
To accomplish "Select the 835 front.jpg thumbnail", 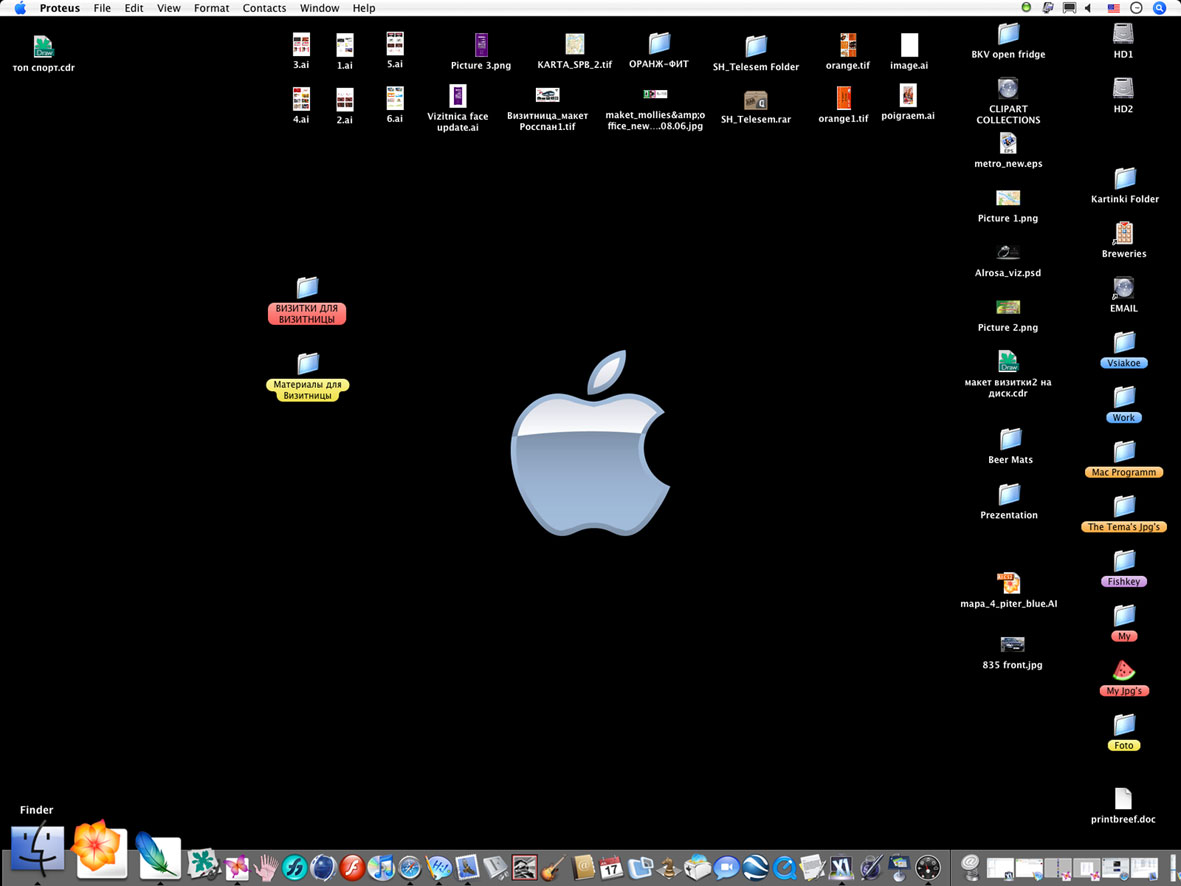I will 1012,644.
